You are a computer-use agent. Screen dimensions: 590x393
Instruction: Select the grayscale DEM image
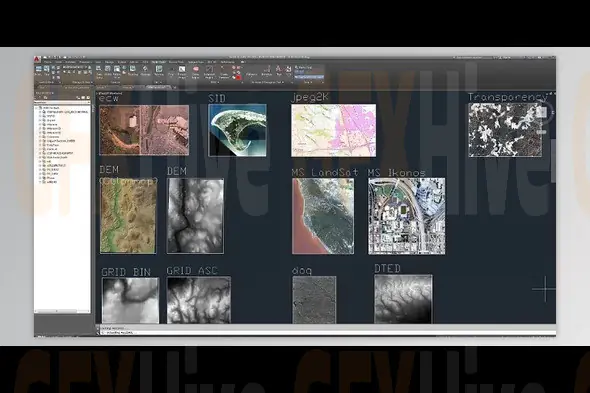(195, 216)
